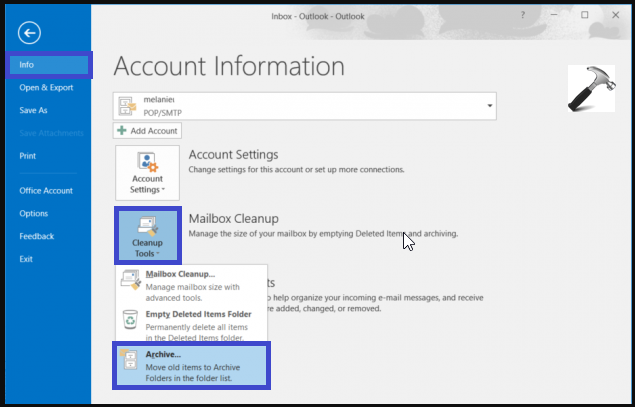Select Print from the backstage menu

[28, 156]
